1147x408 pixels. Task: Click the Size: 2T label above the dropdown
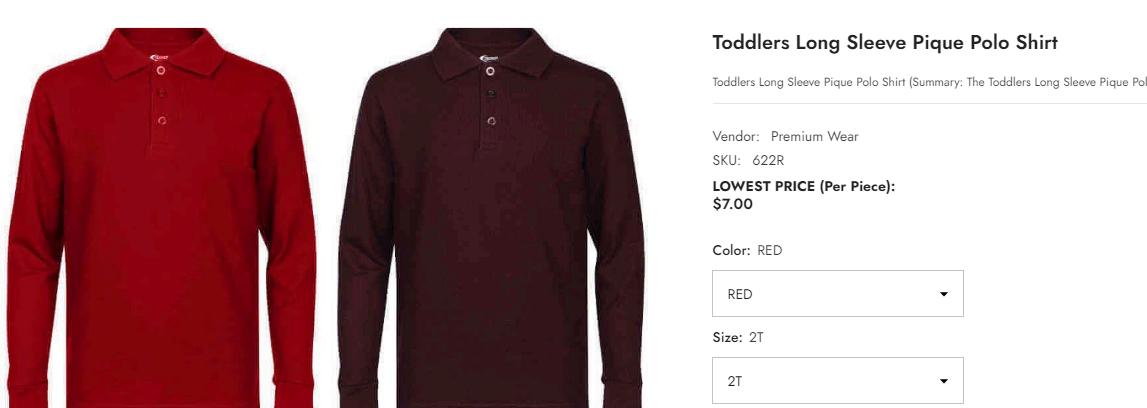pos(738,337)
